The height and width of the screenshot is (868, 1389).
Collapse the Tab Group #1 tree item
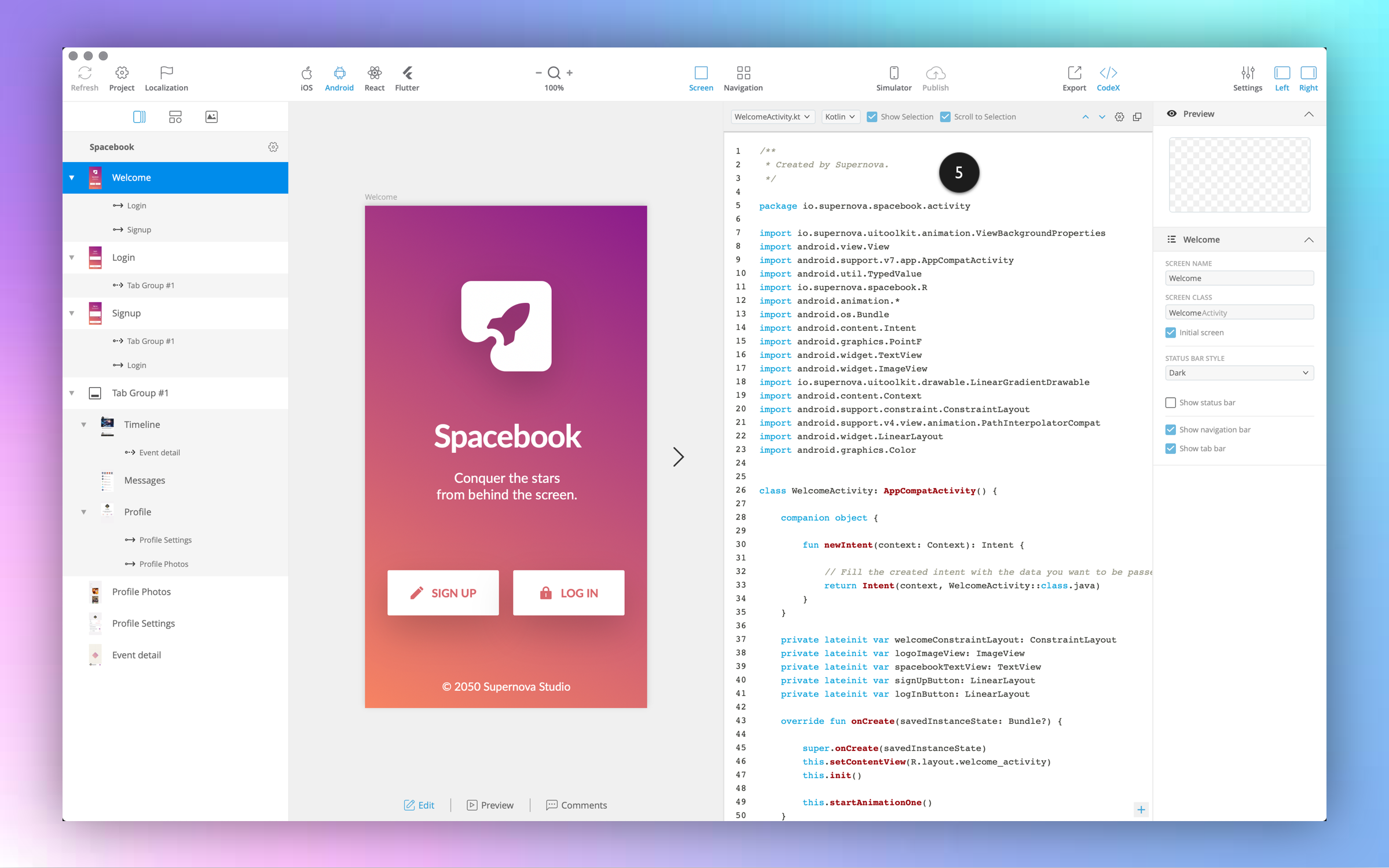click(72, 393)
